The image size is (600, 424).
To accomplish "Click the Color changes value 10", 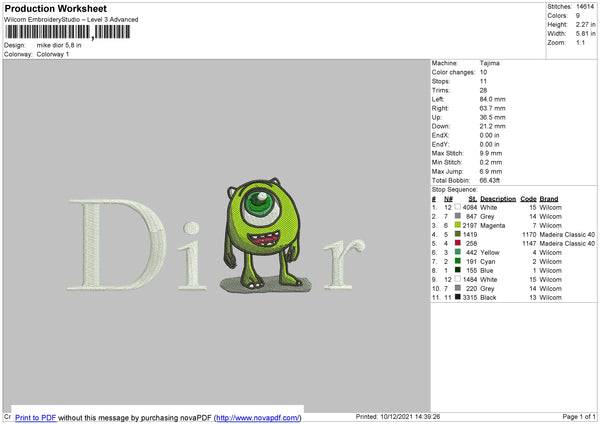I will (x=483, y=72).
